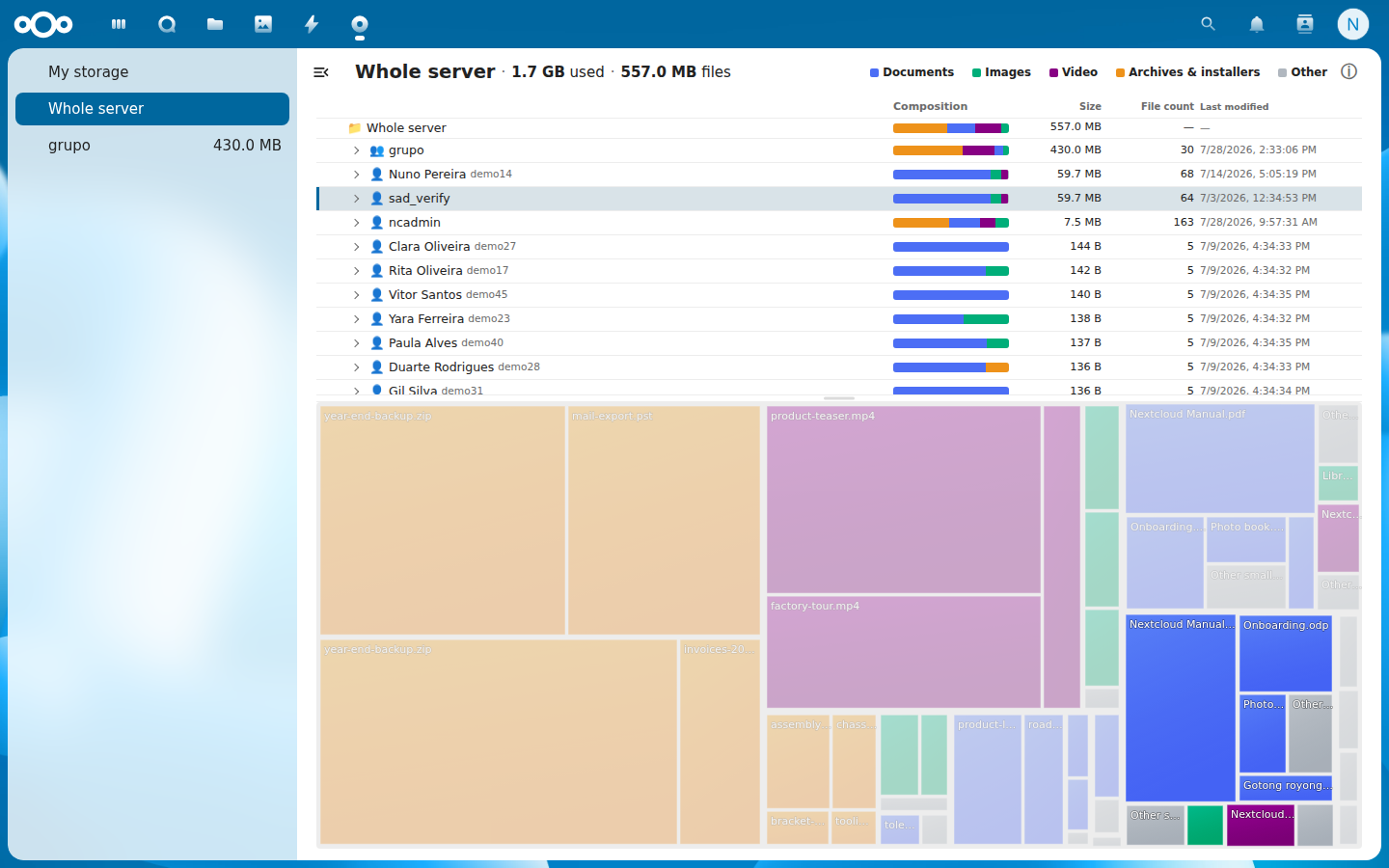Expand the grupo row in the table

pyautogui.click(x=357, y=150)
